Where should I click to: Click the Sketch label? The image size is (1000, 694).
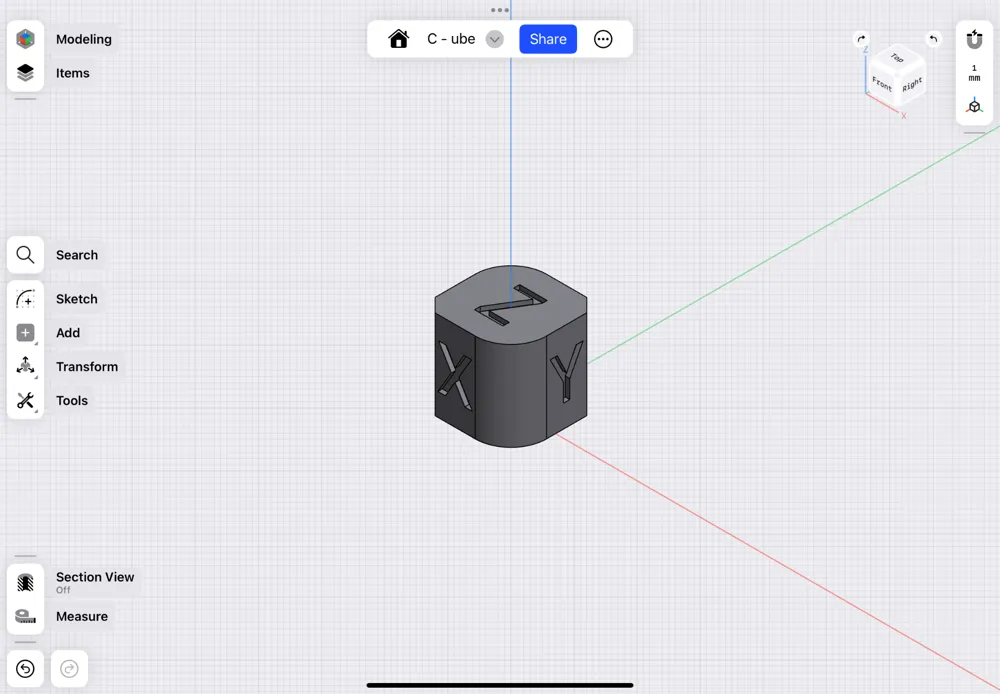(x=77, y=299)
